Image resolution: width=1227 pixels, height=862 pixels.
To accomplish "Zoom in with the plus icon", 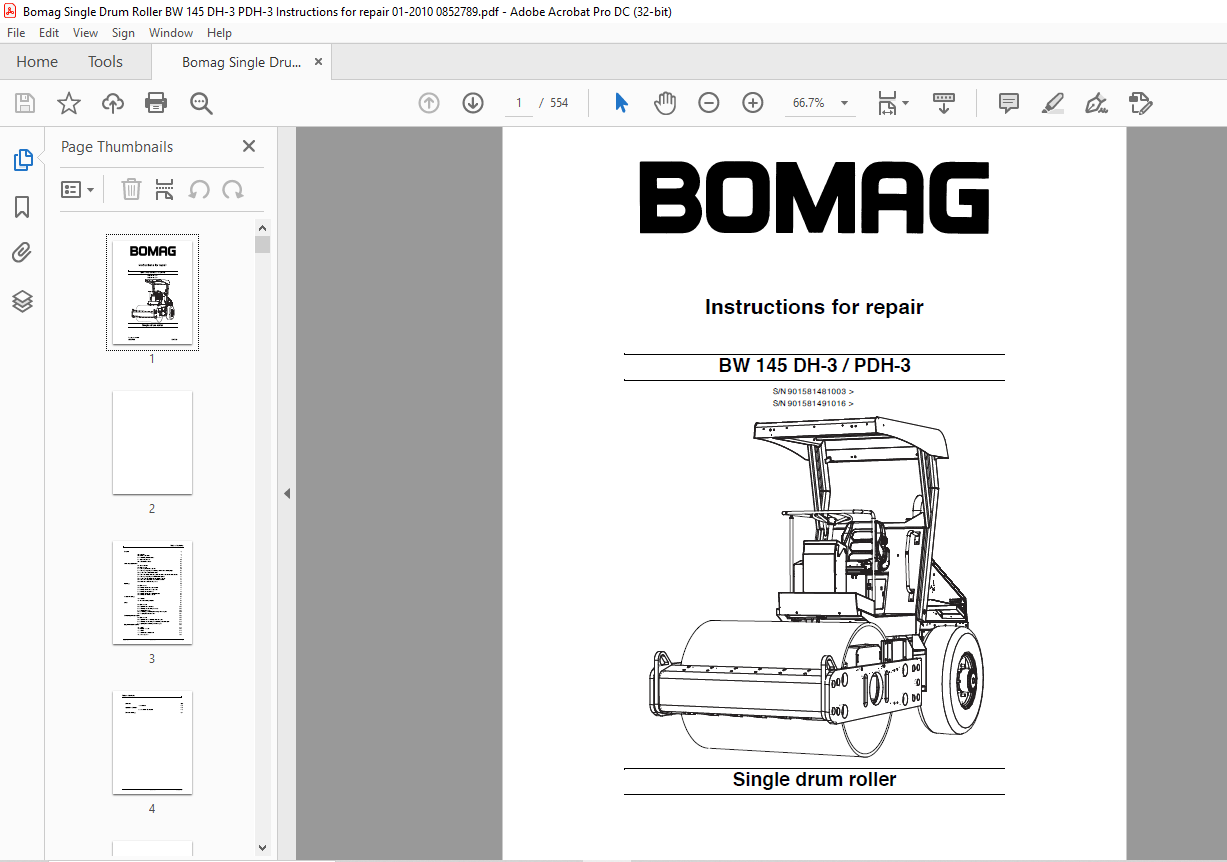I will coord(753,103).
